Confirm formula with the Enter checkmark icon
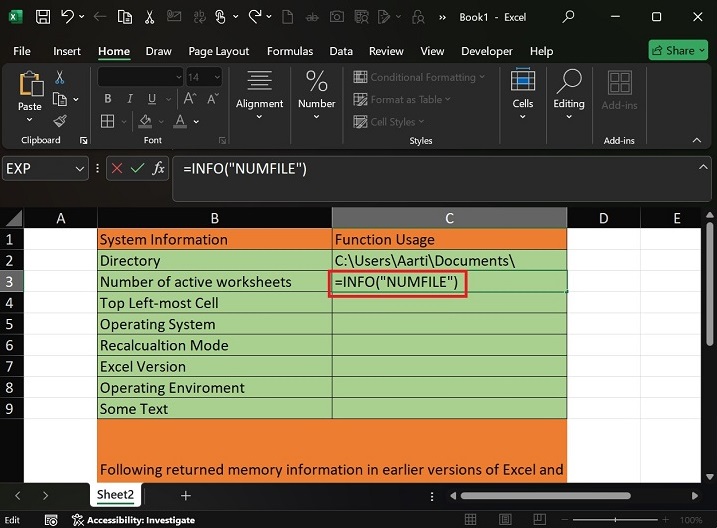 click(x=137, y=169)
